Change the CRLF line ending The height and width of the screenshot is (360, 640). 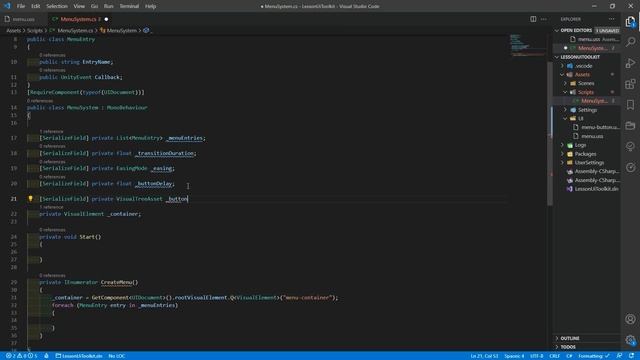[555, 356]
